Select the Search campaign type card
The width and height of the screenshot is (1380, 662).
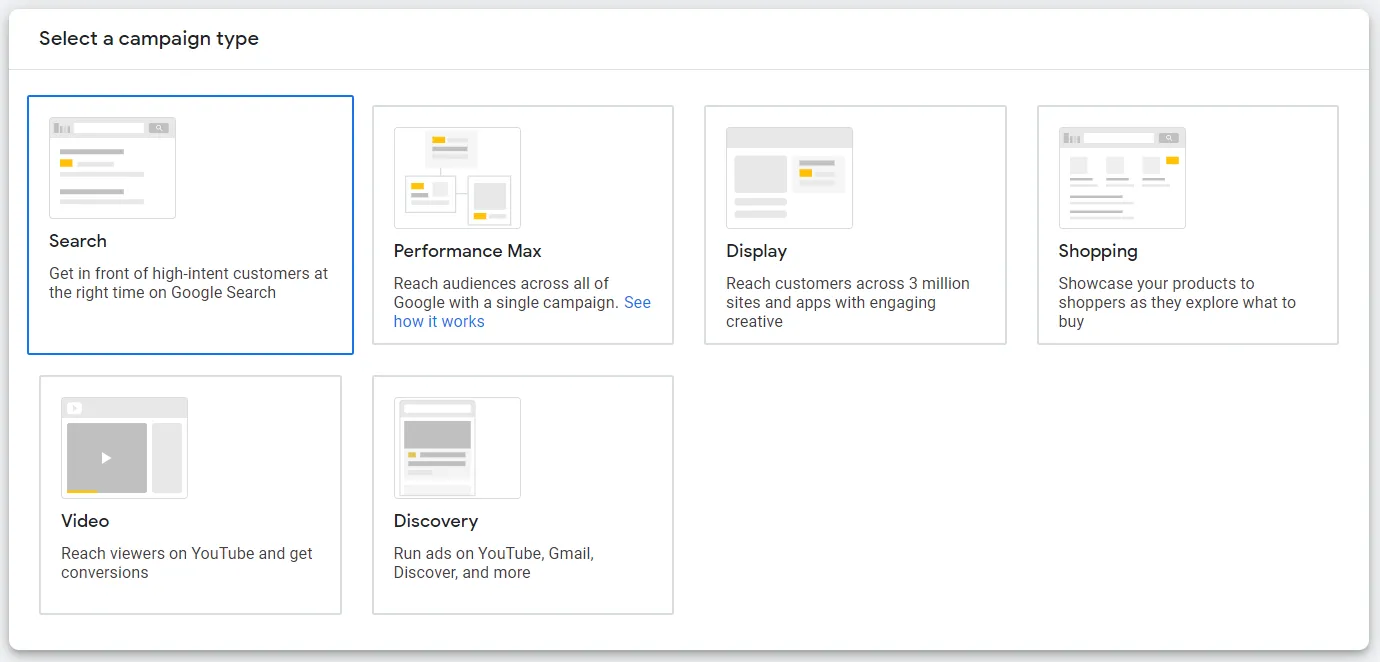pyautogui.click(x=190, y=225)
